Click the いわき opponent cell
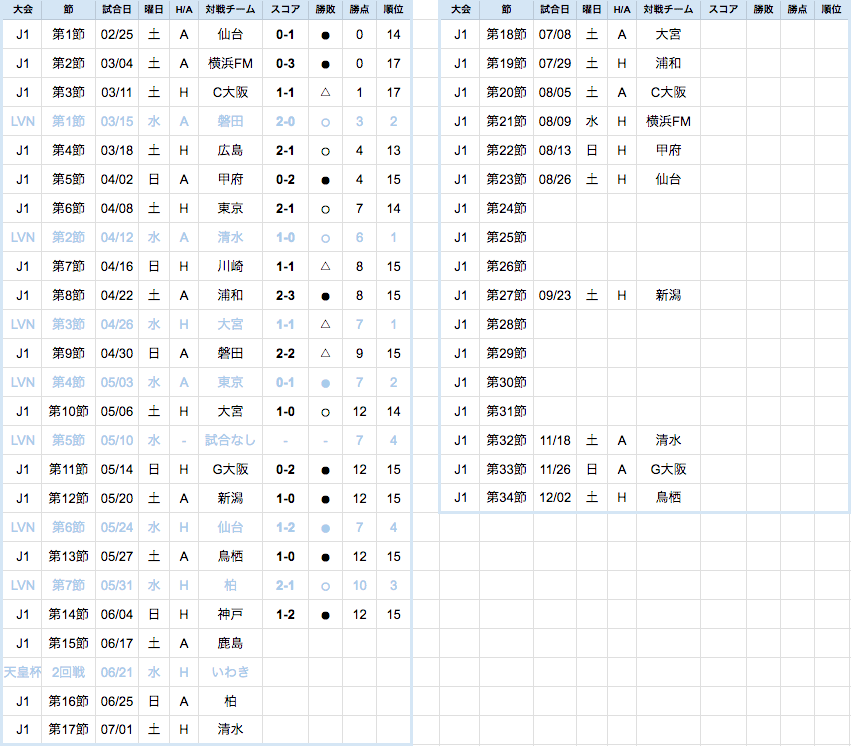Viewport: 851px width, 746px height. 230,673
